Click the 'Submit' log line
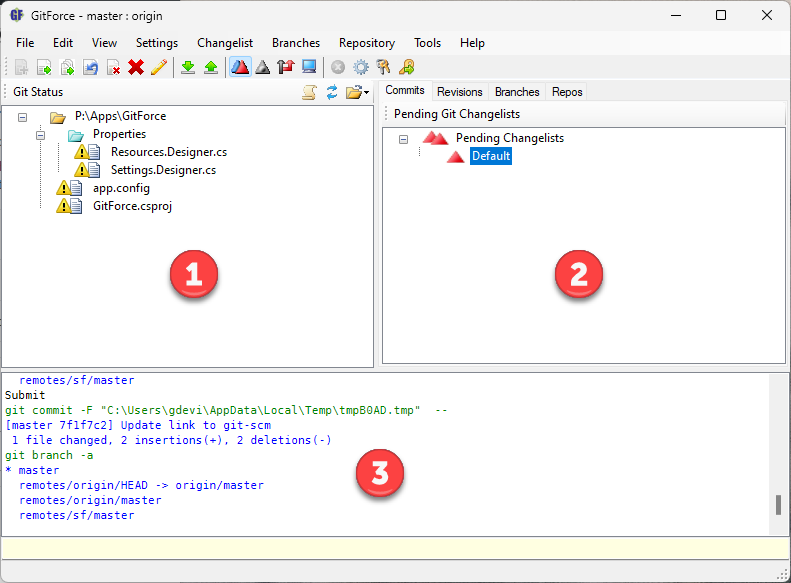 coord(25,395)
